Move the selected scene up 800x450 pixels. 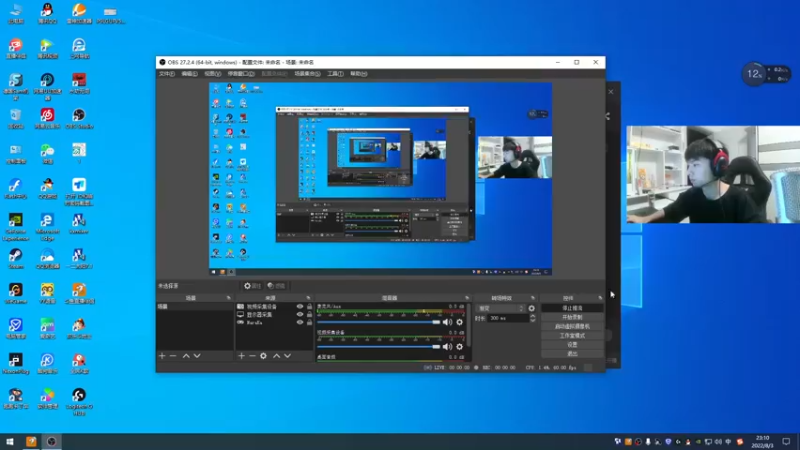[186, 356]
